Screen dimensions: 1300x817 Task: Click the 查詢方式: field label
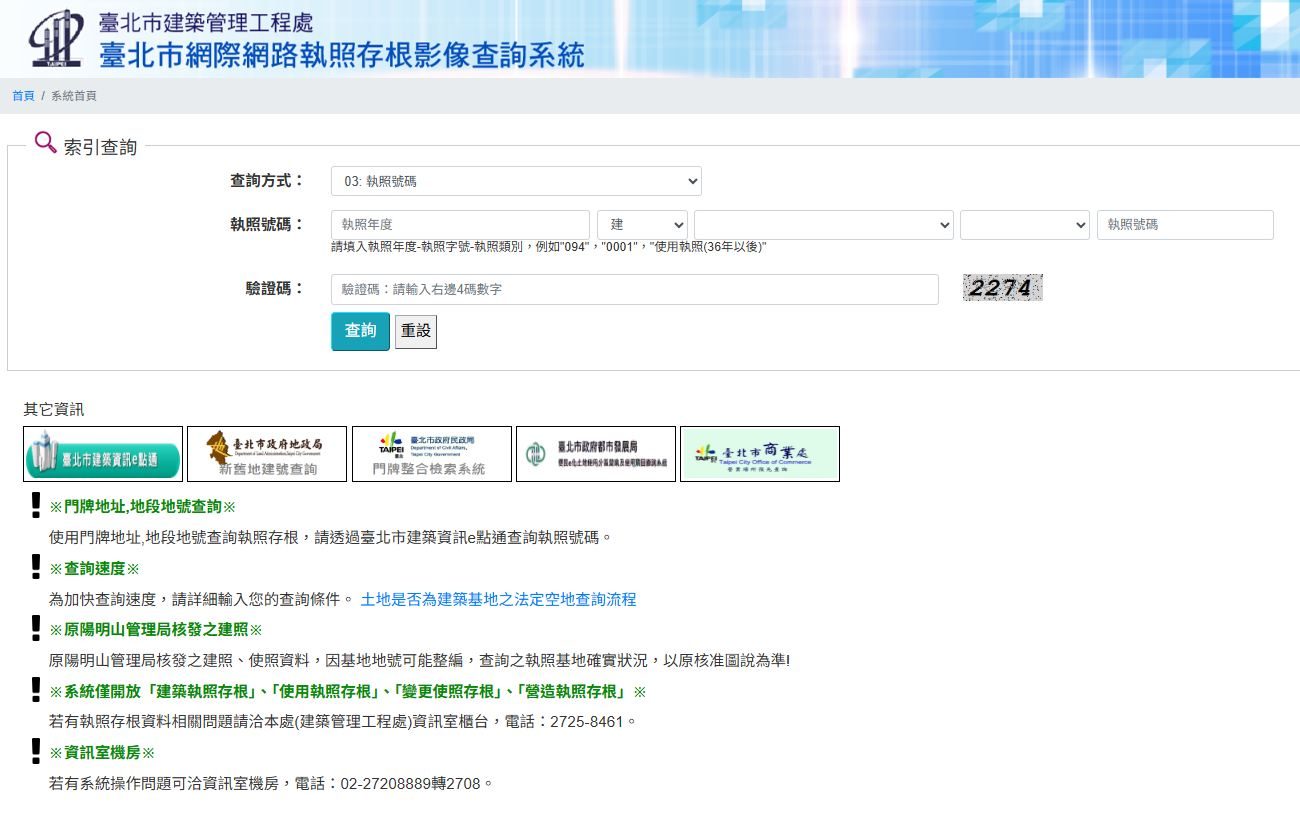267,181
